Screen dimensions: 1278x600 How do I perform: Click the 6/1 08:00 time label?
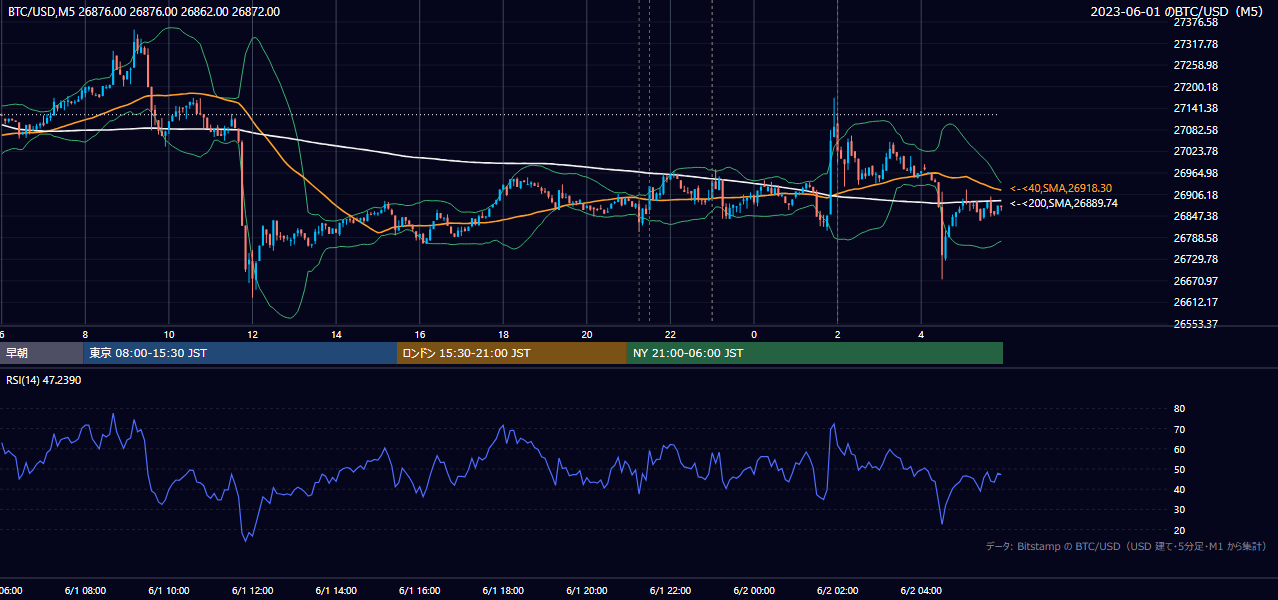[x=85, y=591]
